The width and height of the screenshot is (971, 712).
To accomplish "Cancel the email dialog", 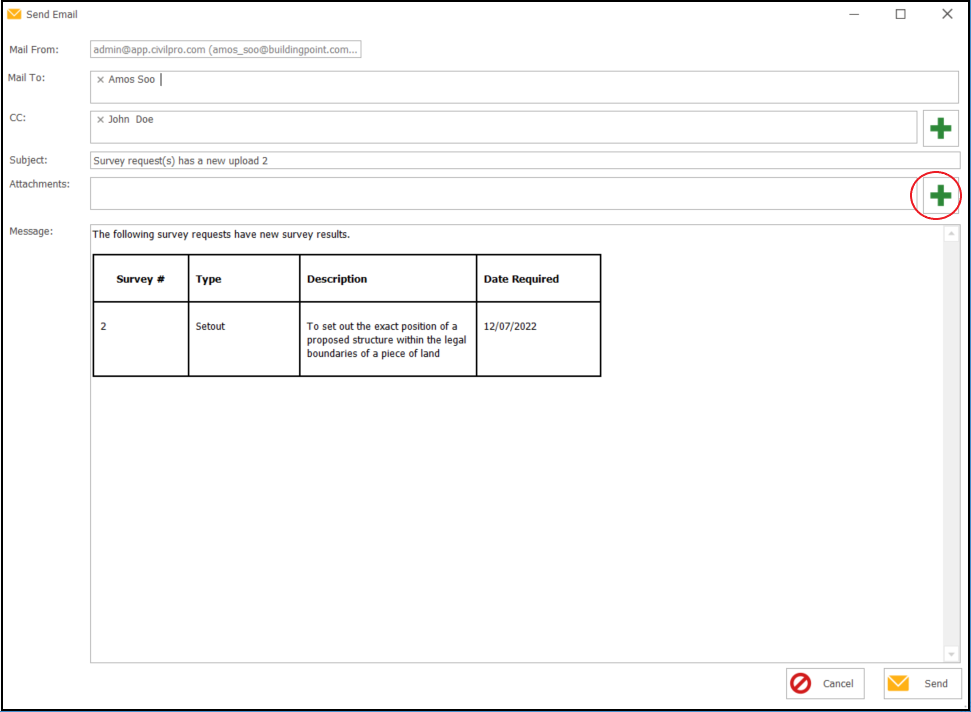I will point(825,684).
